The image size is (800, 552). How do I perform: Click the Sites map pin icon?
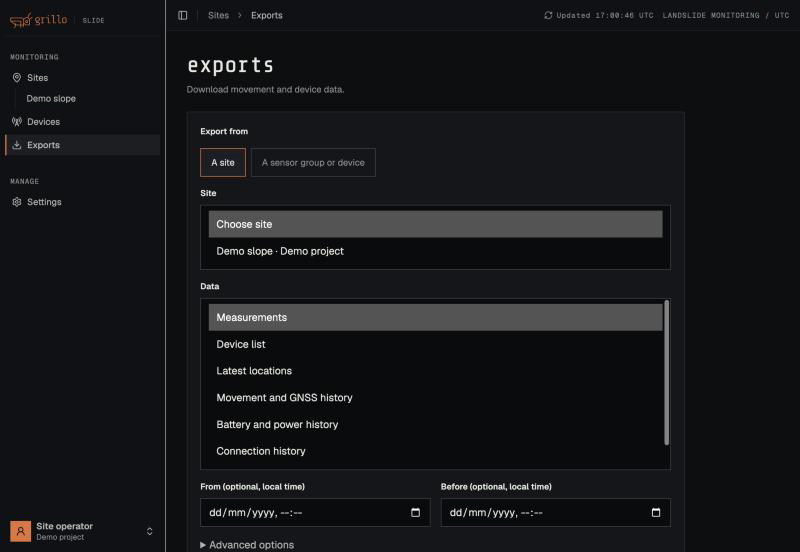[17, 78]
